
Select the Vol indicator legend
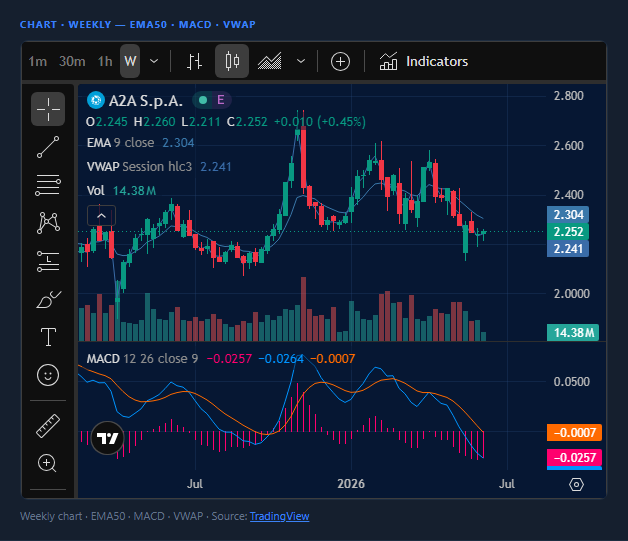point(96,191)
